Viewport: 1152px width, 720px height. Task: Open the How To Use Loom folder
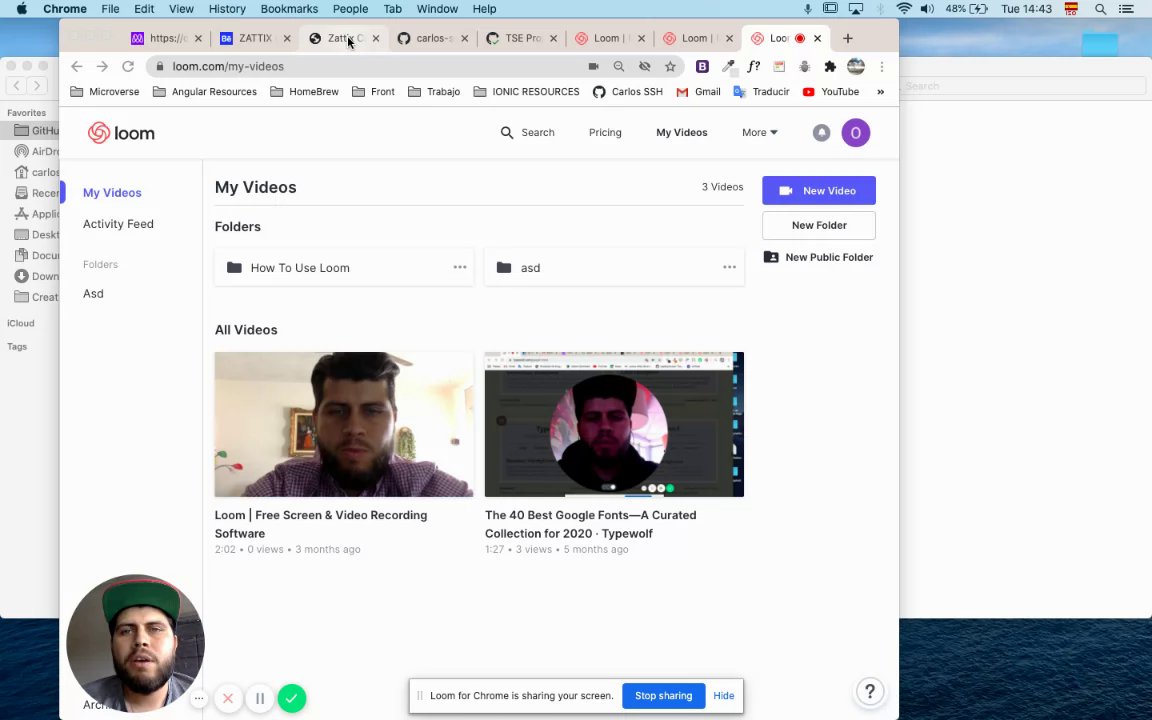344,267
